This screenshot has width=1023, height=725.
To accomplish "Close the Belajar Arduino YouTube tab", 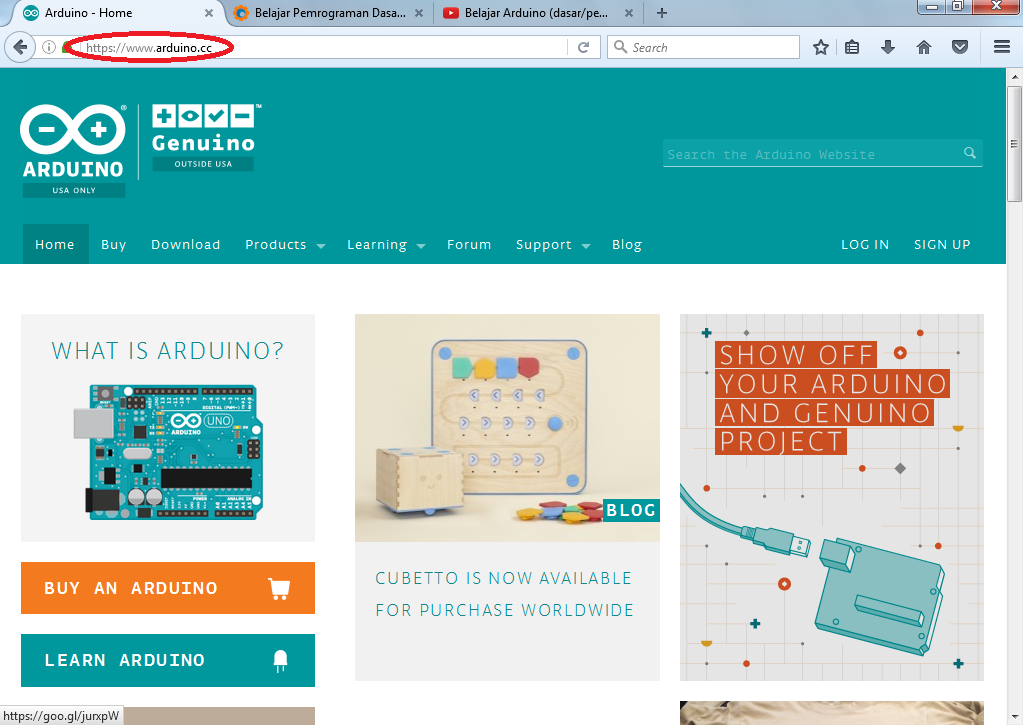I will 628,13.
